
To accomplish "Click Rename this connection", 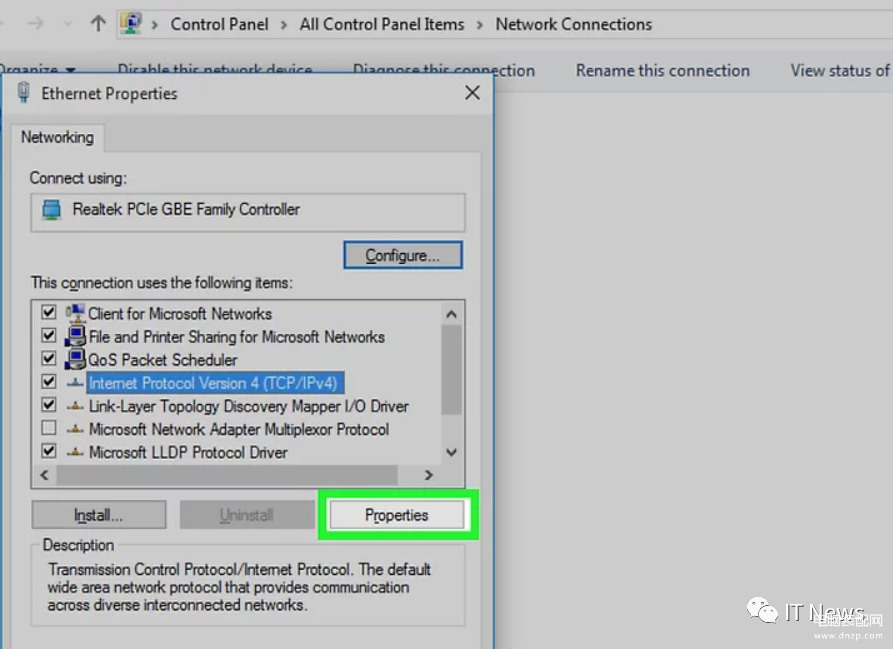I will [662, 71].
